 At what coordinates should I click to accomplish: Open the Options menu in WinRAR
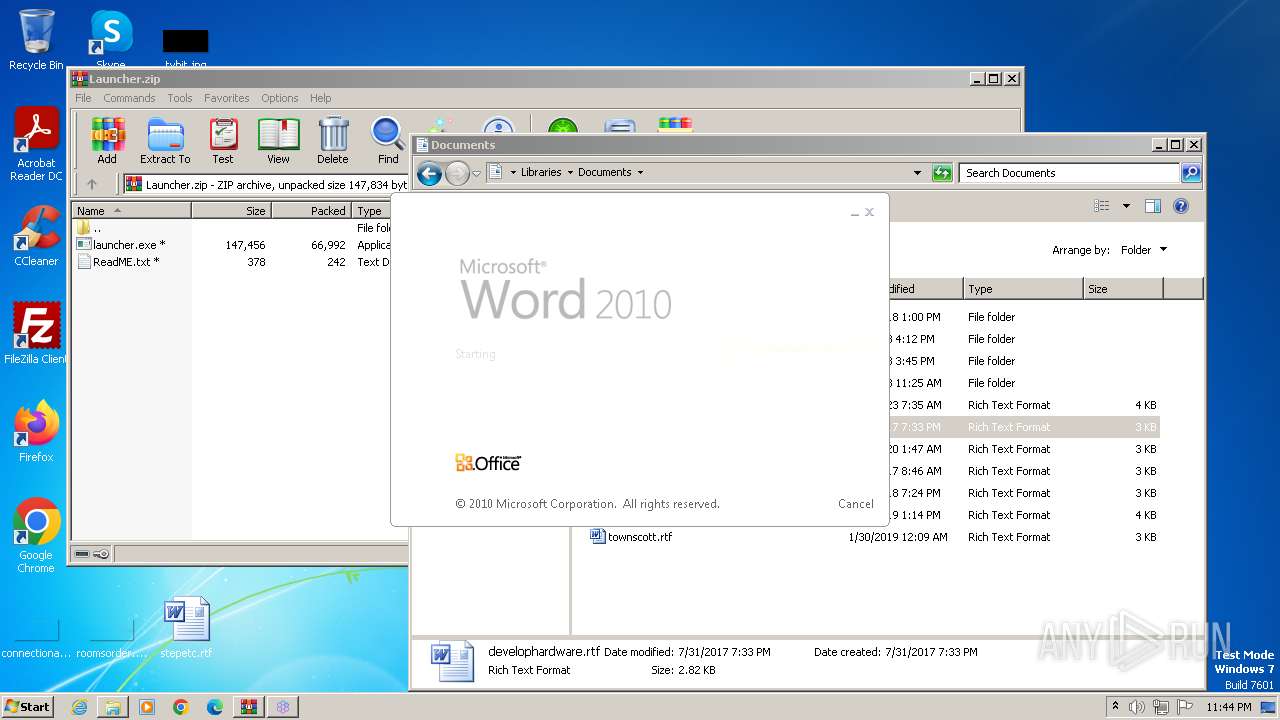pyautogui.click(x=280, y=98)
